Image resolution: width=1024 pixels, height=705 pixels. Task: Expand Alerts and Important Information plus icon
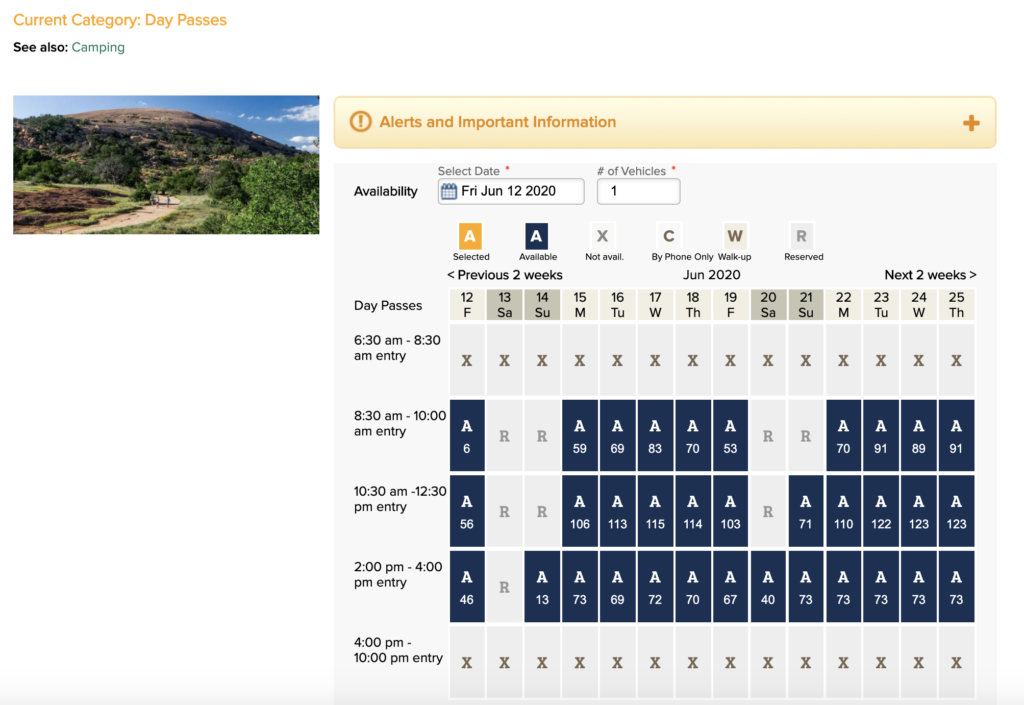pyautogui.click(x=970, y=123)
